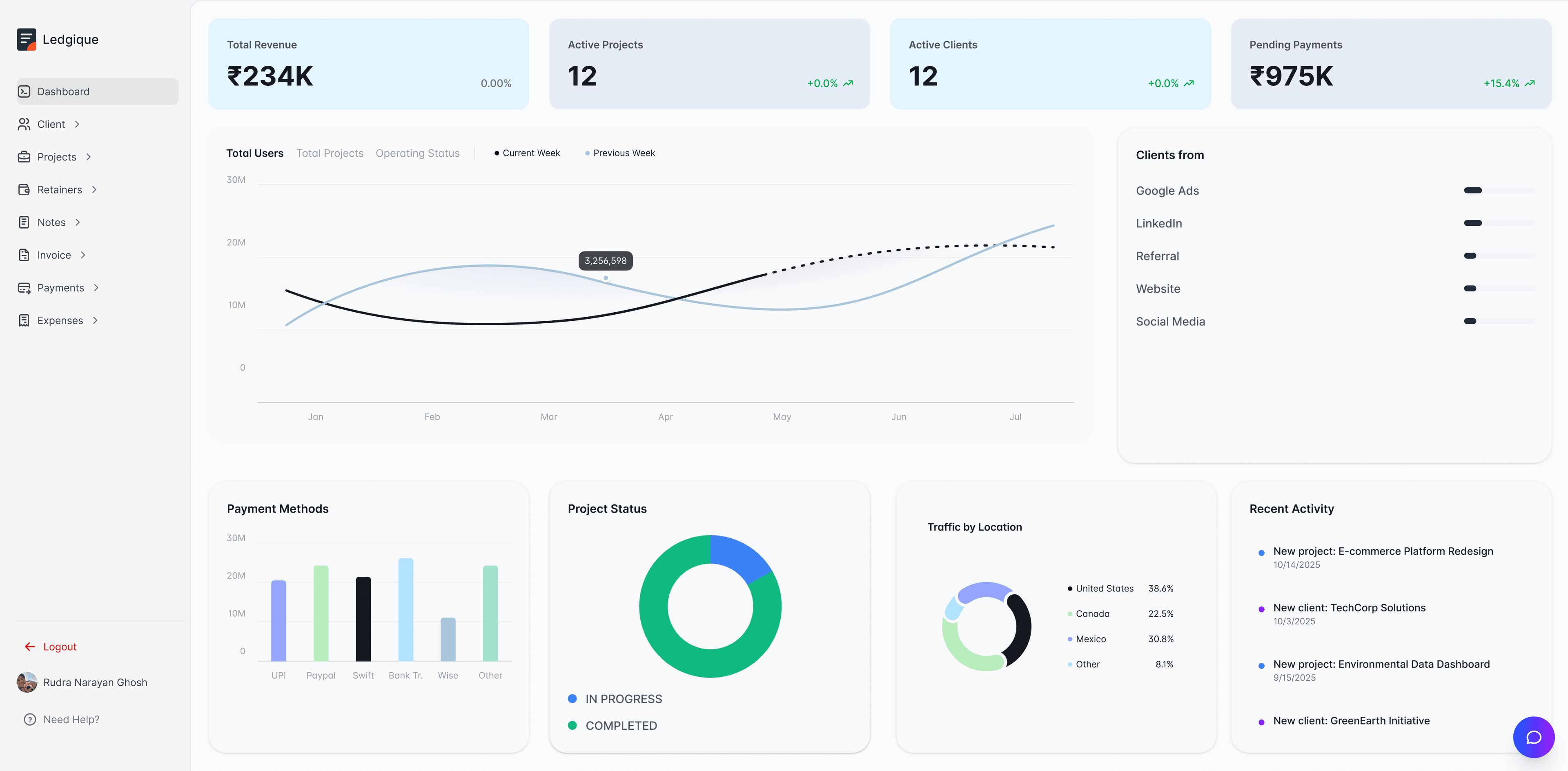1568x771 pixels.
Task: Click the Payments card icon
Action: pos(24,288)
